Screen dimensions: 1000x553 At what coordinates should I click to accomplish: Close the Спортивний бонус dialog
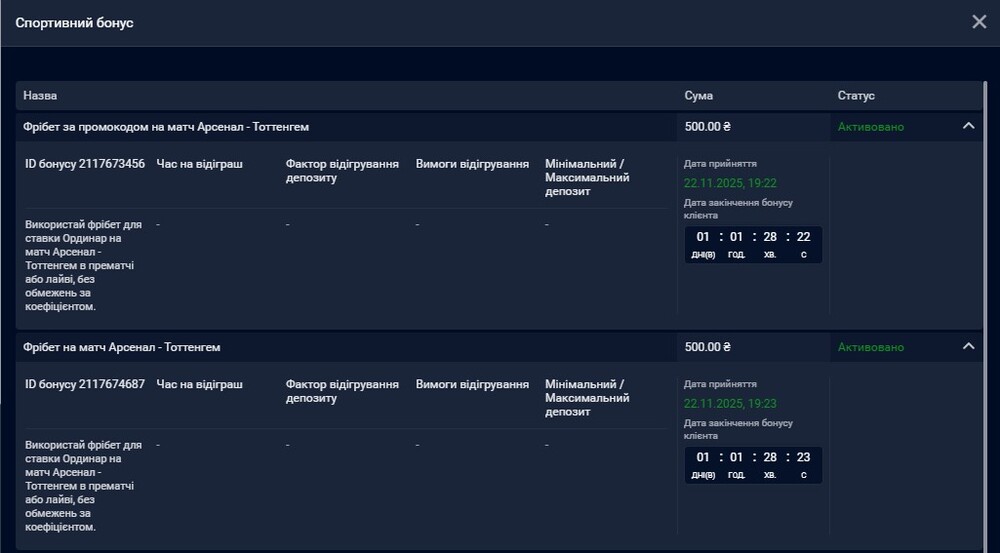[979, 22]
